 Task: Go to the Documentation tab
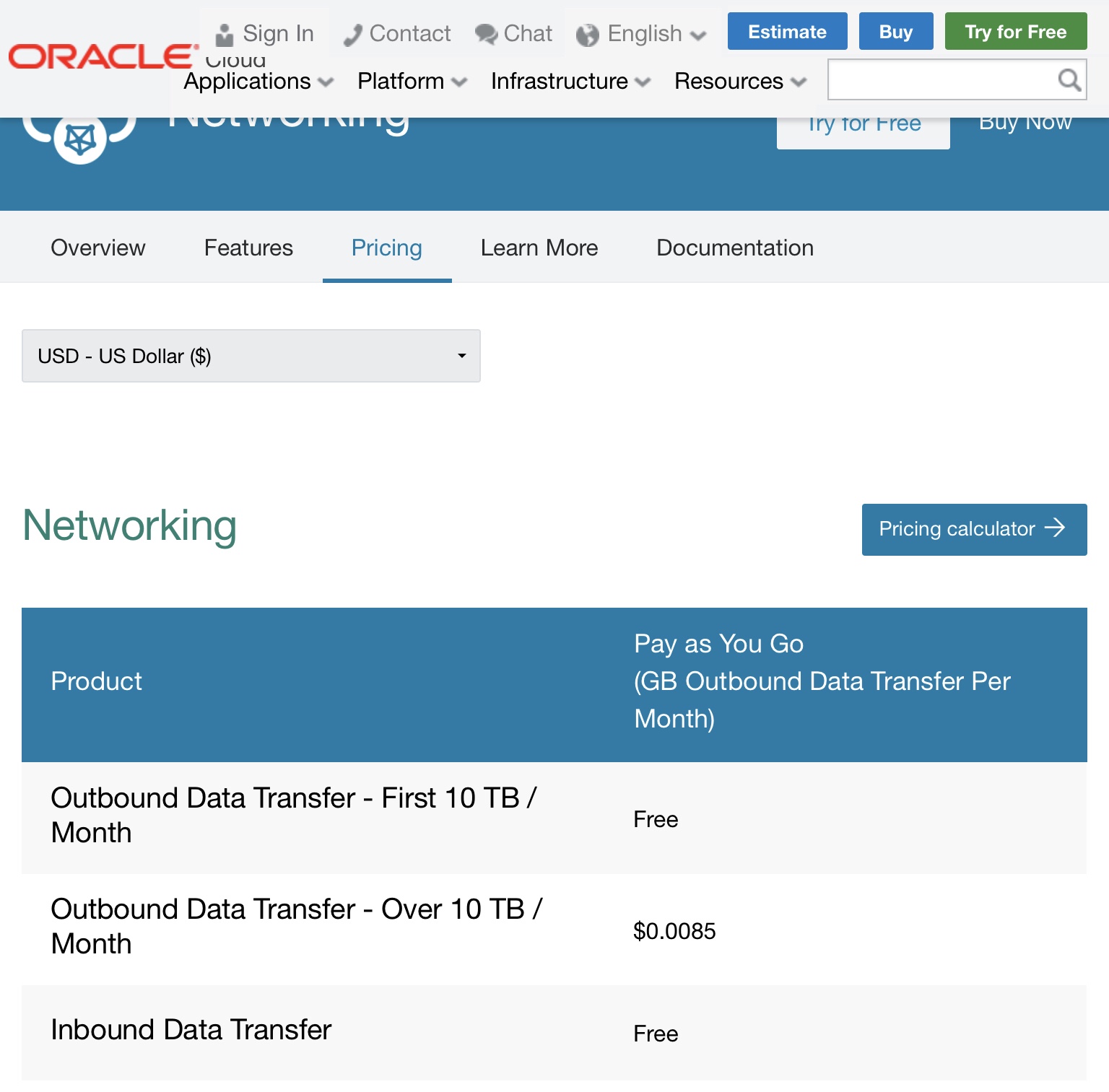pyautogui.click(x=734, y=248)
